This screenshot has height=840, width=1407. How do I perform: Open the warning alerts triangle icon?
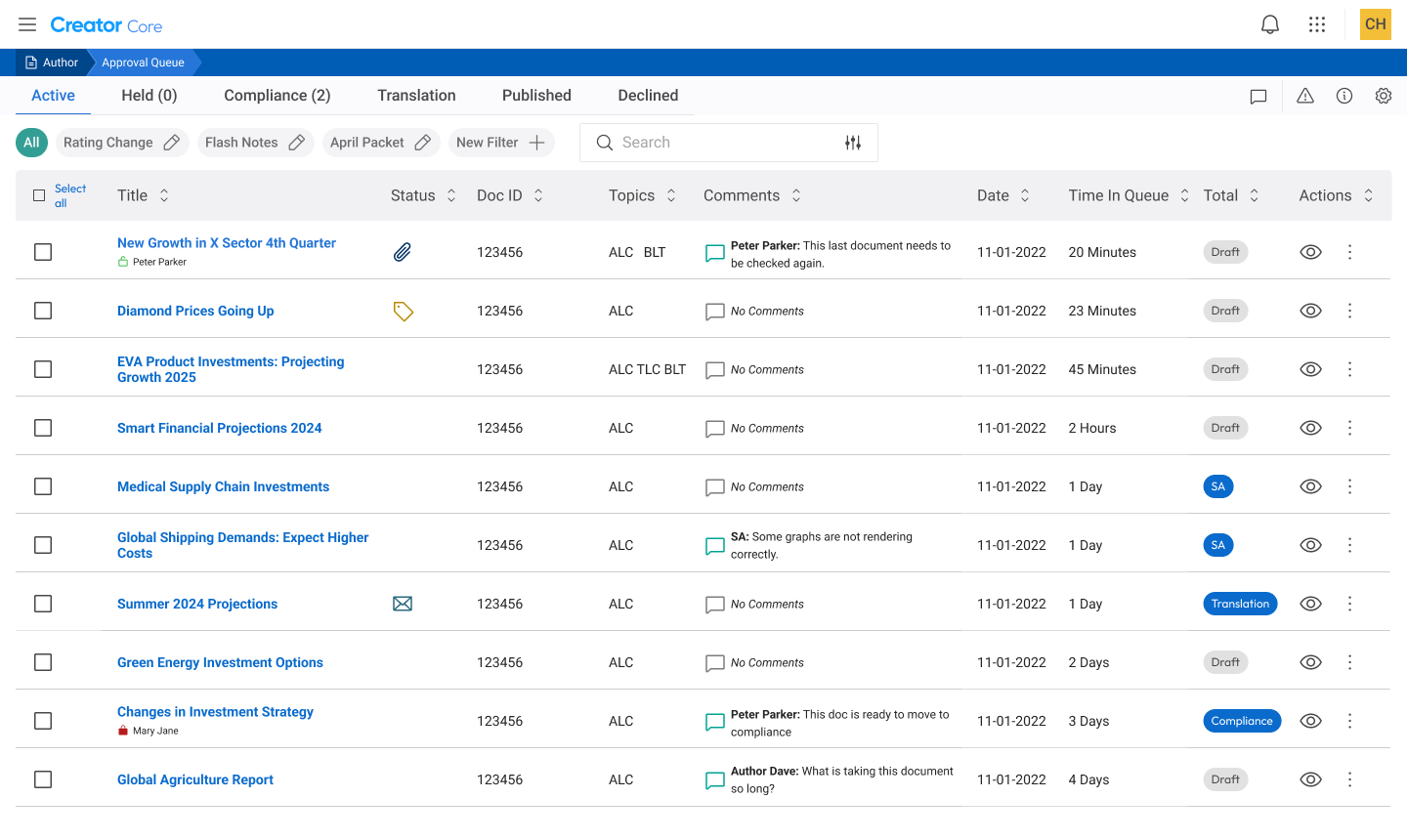1305,96
